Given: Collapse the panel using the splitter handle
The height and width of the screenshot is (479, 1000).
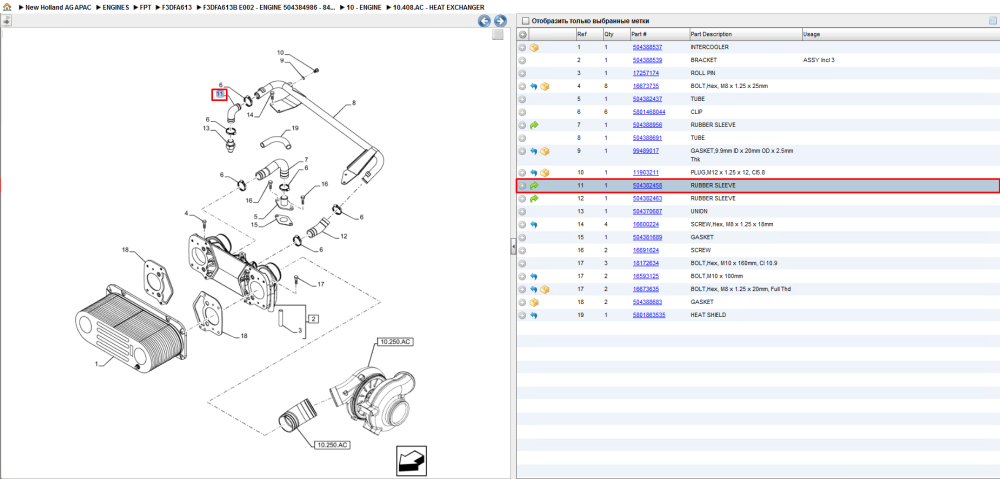Looking at the screenshot, I should [513, 247].
